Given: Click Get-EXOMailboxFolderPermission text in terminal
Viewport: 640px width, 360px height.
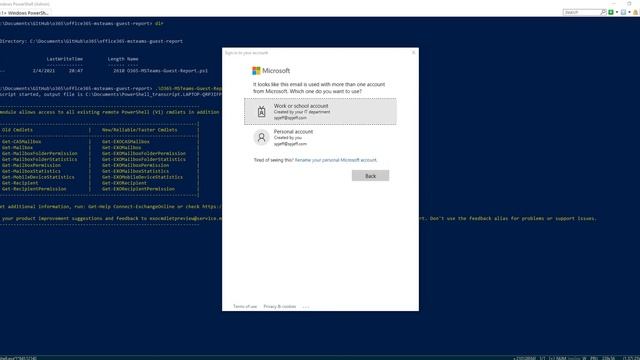Looking at the screenshot, I should pos(144,153).
